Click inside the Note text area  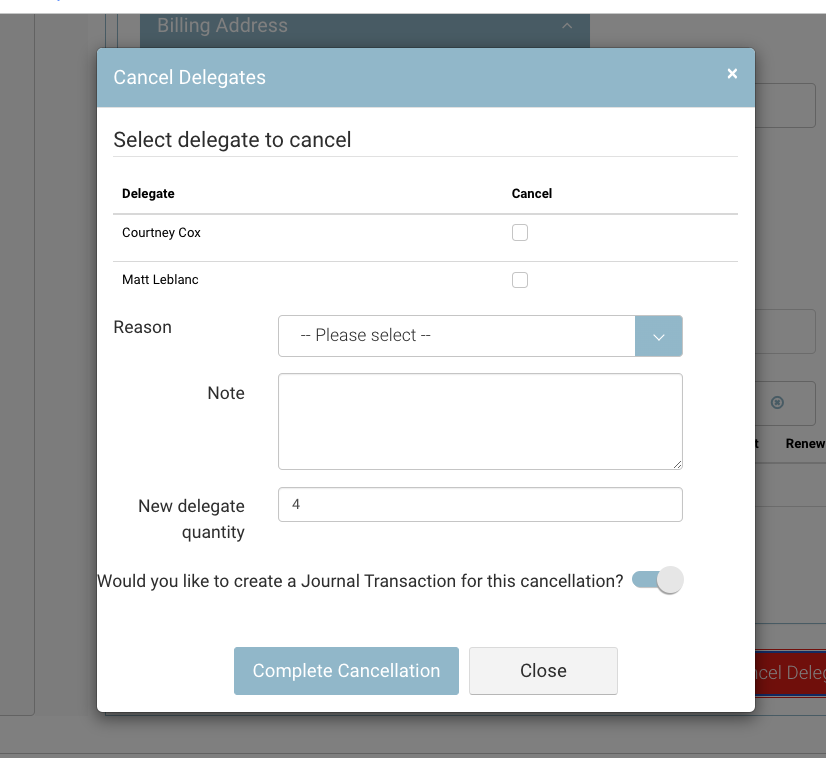point(480,421)
